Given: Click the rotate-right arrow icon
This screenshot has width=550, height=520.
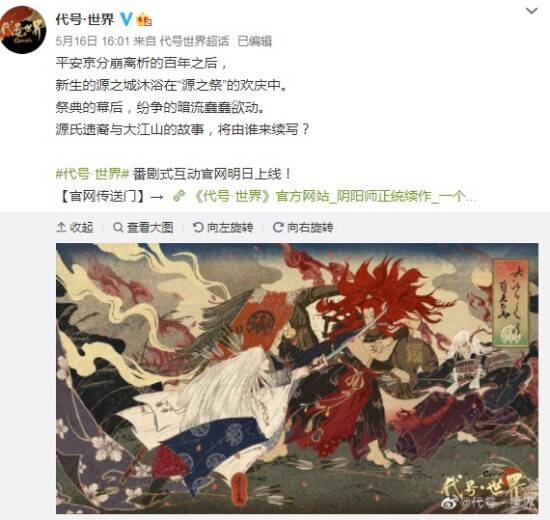Looking at the screenshot, I should [278, 227].
